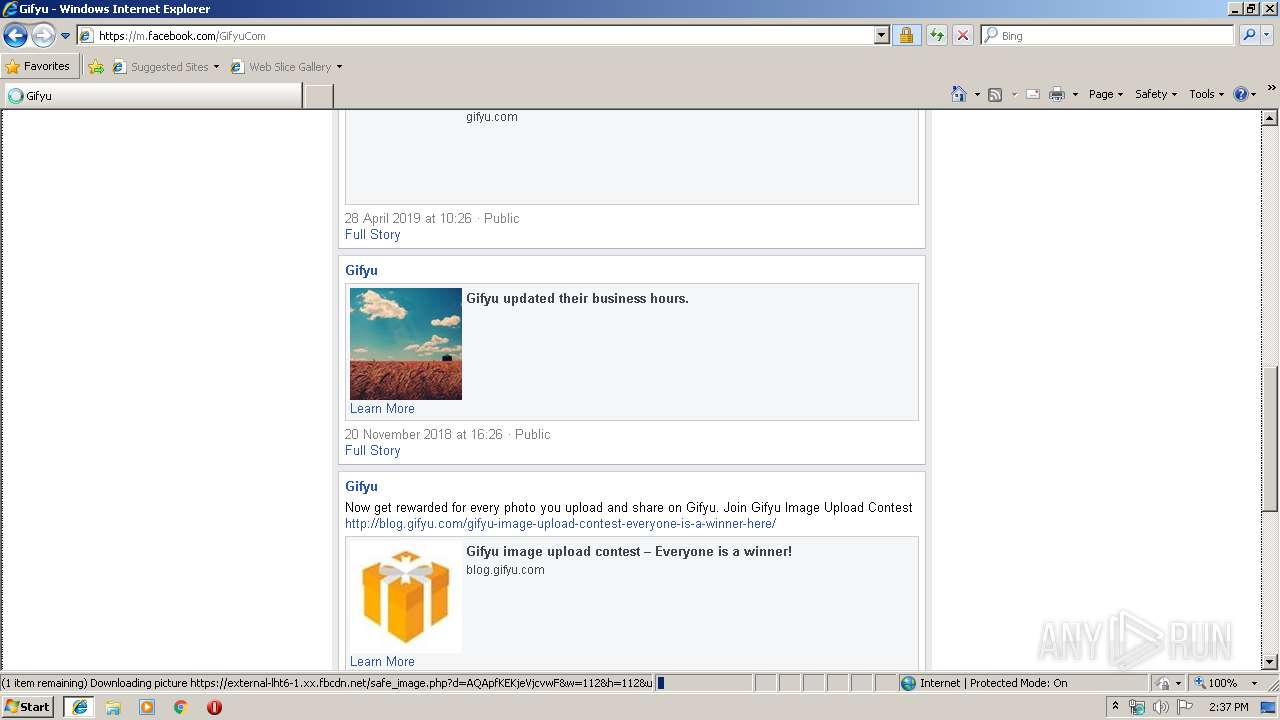Click 'Gifyu updated their business hours.' text
The width and height of the screenshot is (1280, 720).
[577, 299]
